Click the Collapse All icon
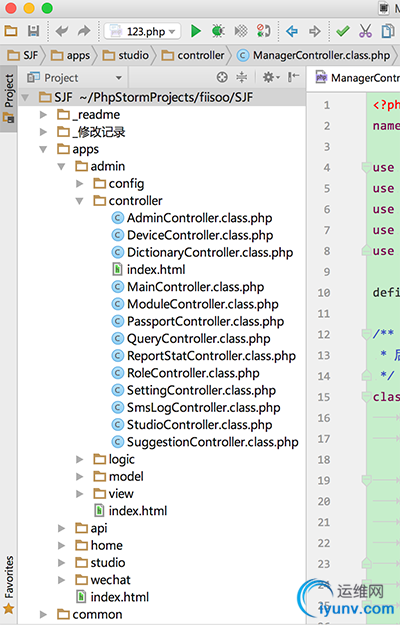400x625 pixels. (x=241, y=77)
